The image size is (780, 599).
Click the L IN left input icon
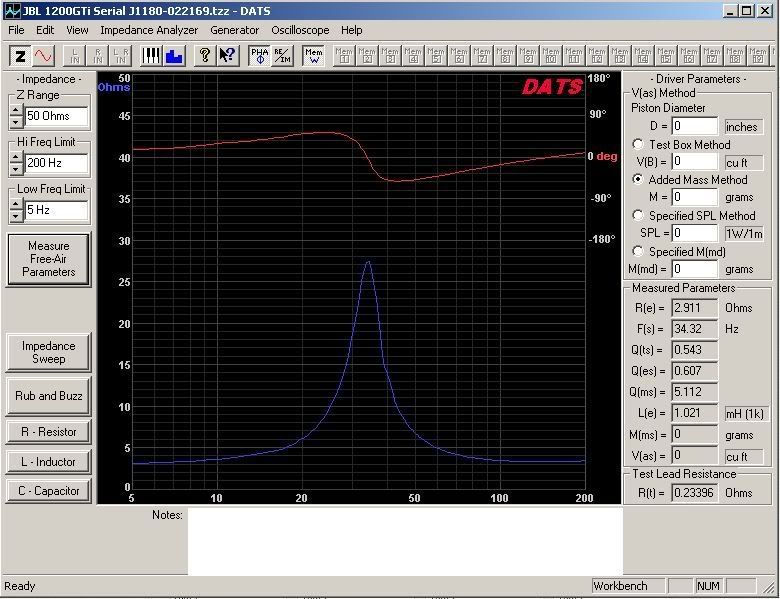coord(75,56)
